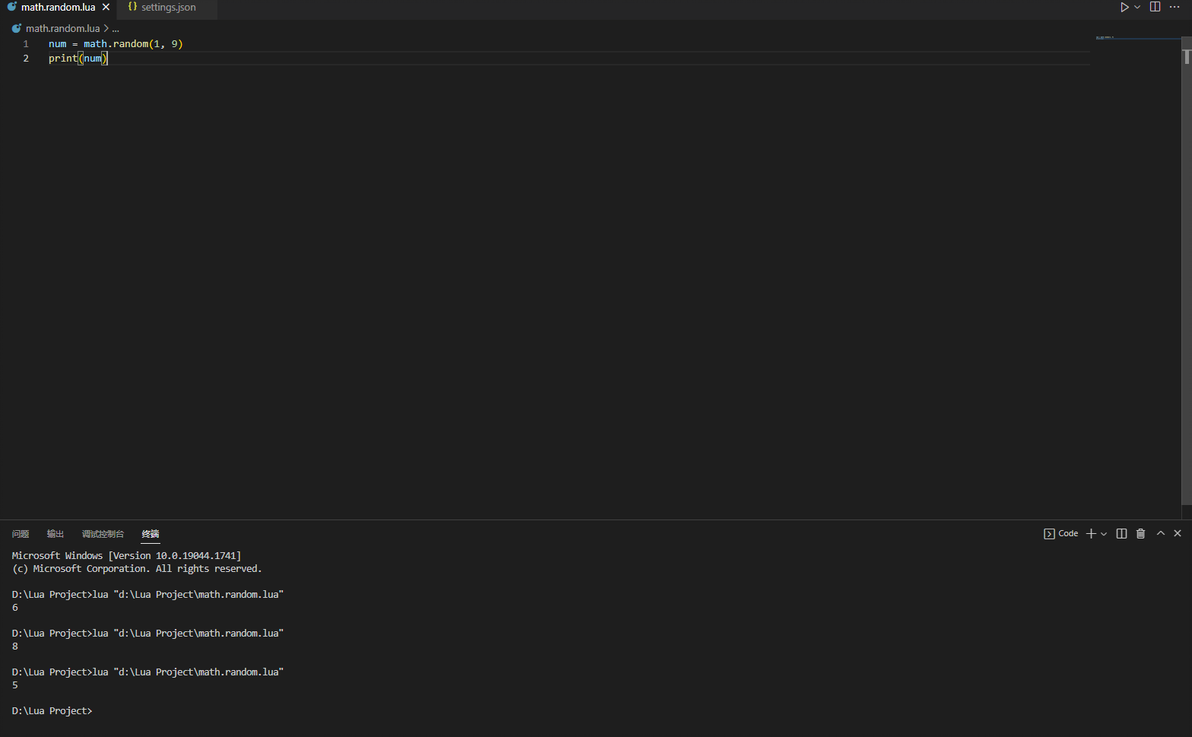Select the 终端 (Terminal) panel tab
The width and height of the screenshot is (1192, 737).
(151, 534)
